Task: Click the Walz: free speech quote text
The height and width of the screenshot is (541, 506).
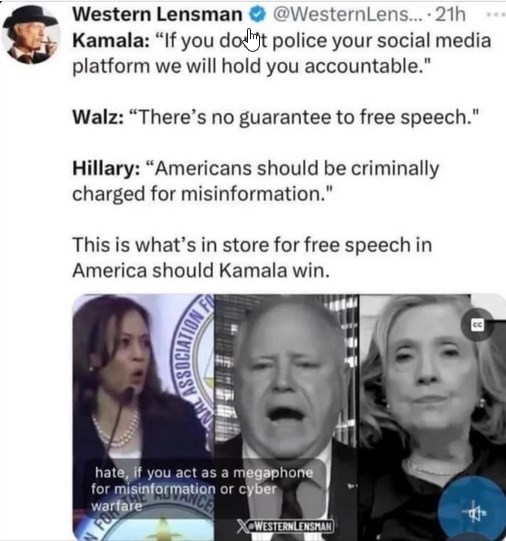Action: [x=276, y=117]
